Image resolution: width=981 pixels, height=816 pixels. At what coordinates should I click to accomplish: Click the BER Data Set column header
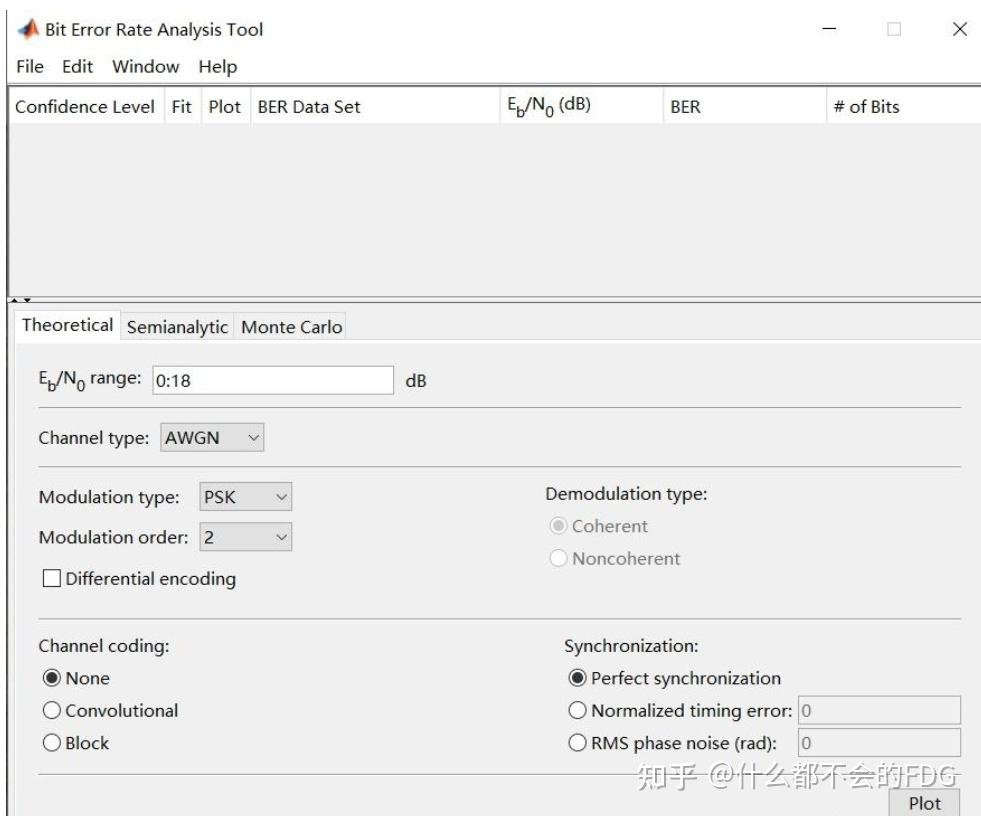point(309,107)
